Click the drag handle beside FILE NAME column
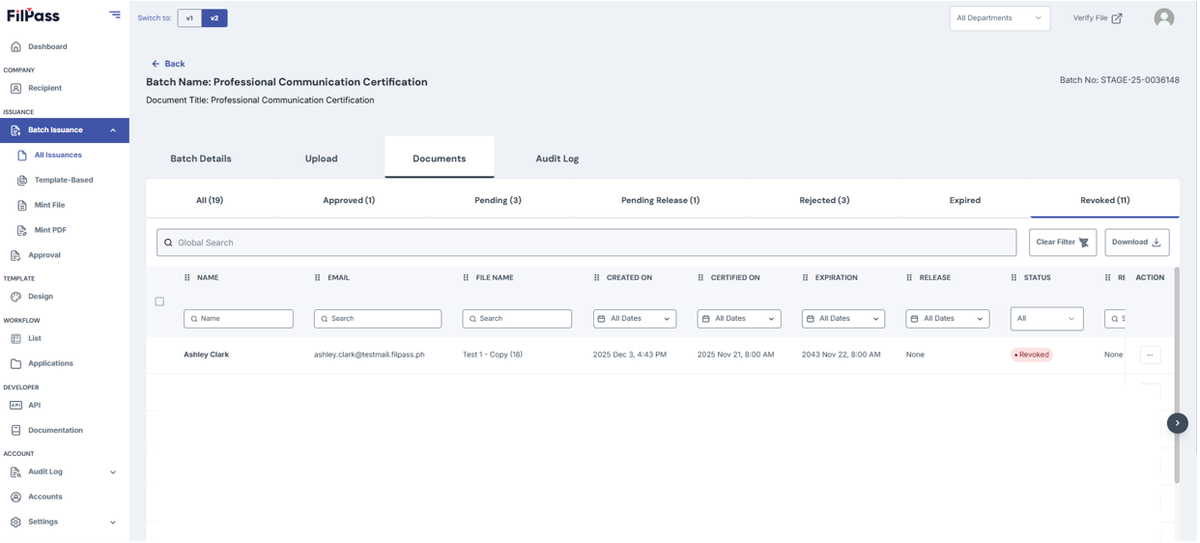 coord(466,278)
